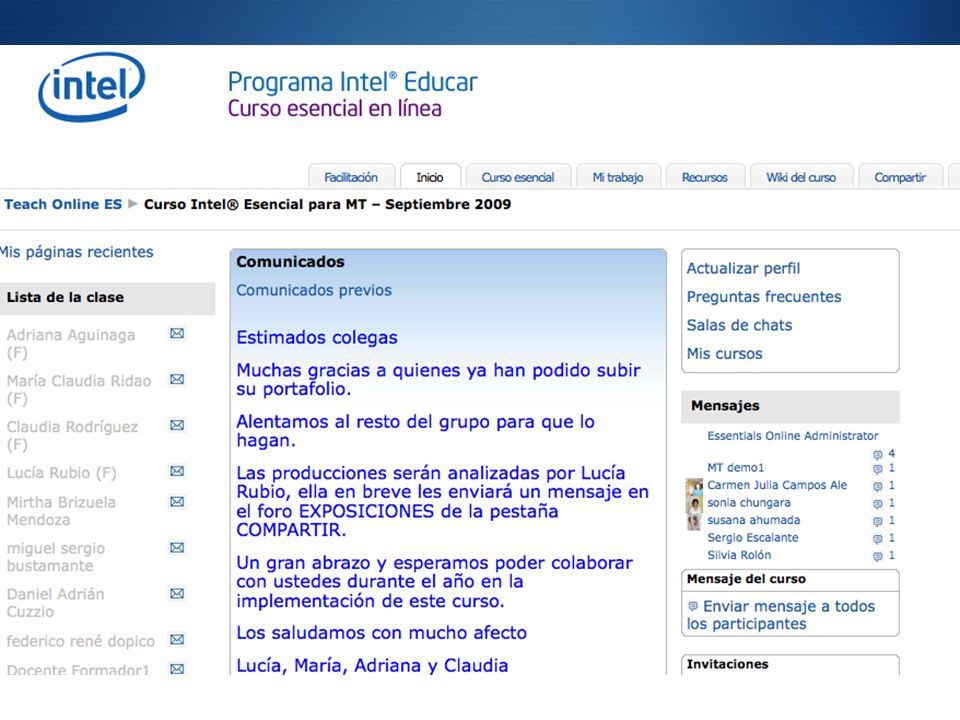Open message bubble for Silvia Rolón
960x720 pixels.
pos(877,556)
